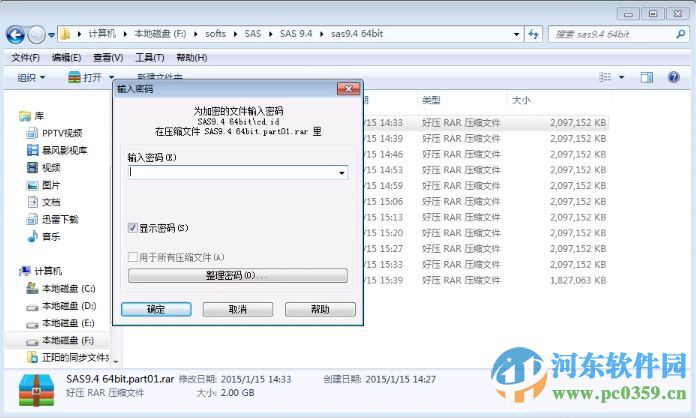Expand the password field dropdown arrow
The image size is (696, 418).
click(342, 173)
